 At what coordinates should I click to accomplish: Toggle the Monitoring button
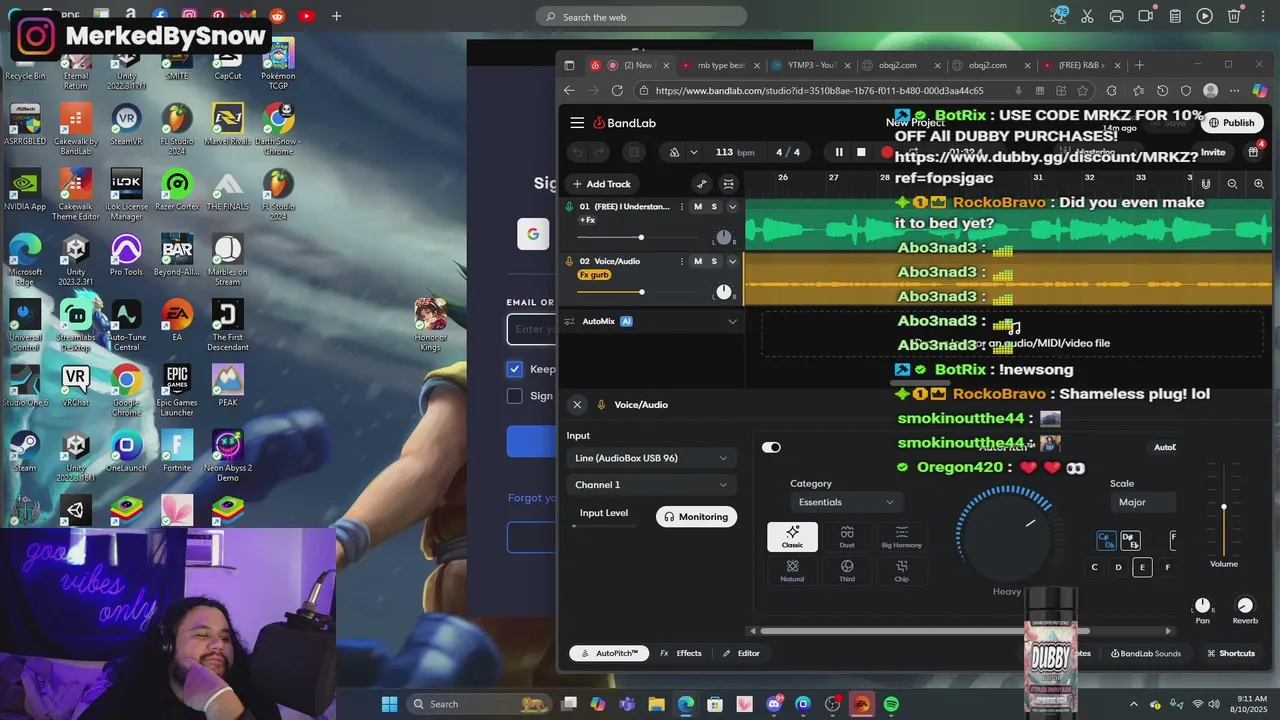(696, 517)
